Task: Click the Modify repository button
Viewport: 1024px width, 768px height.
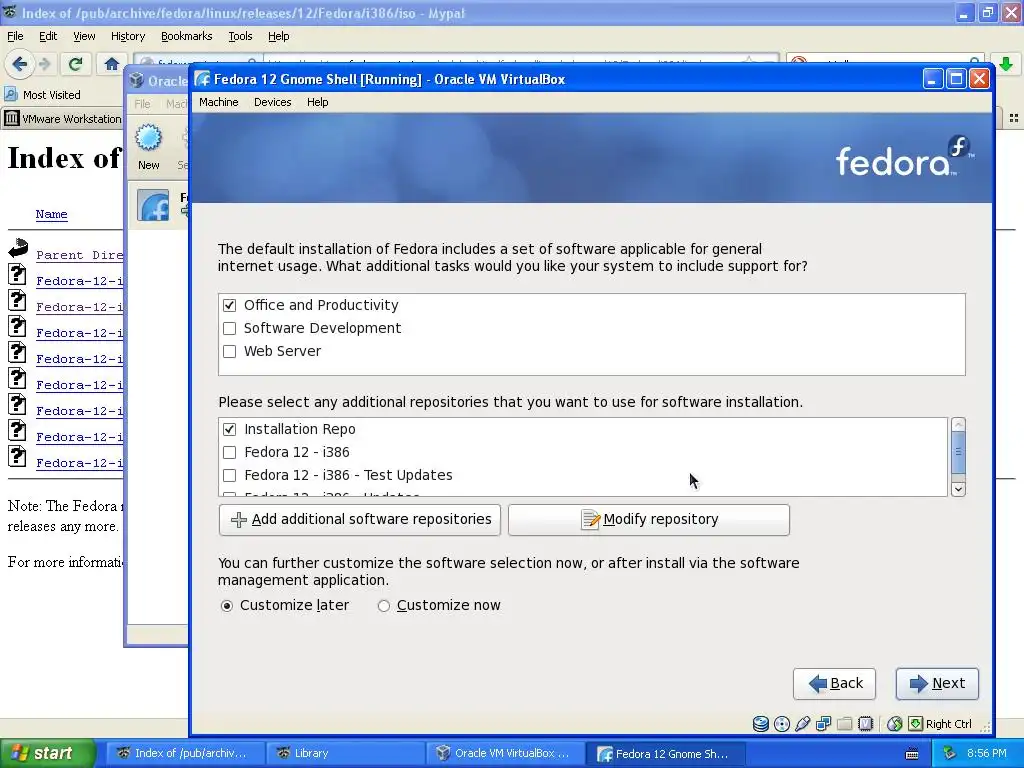Action: pos(648,520)
